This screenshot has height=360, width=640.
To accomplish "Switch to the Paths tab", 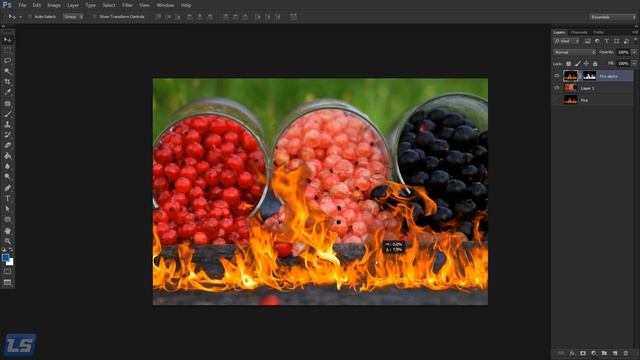I will (598, 32).
